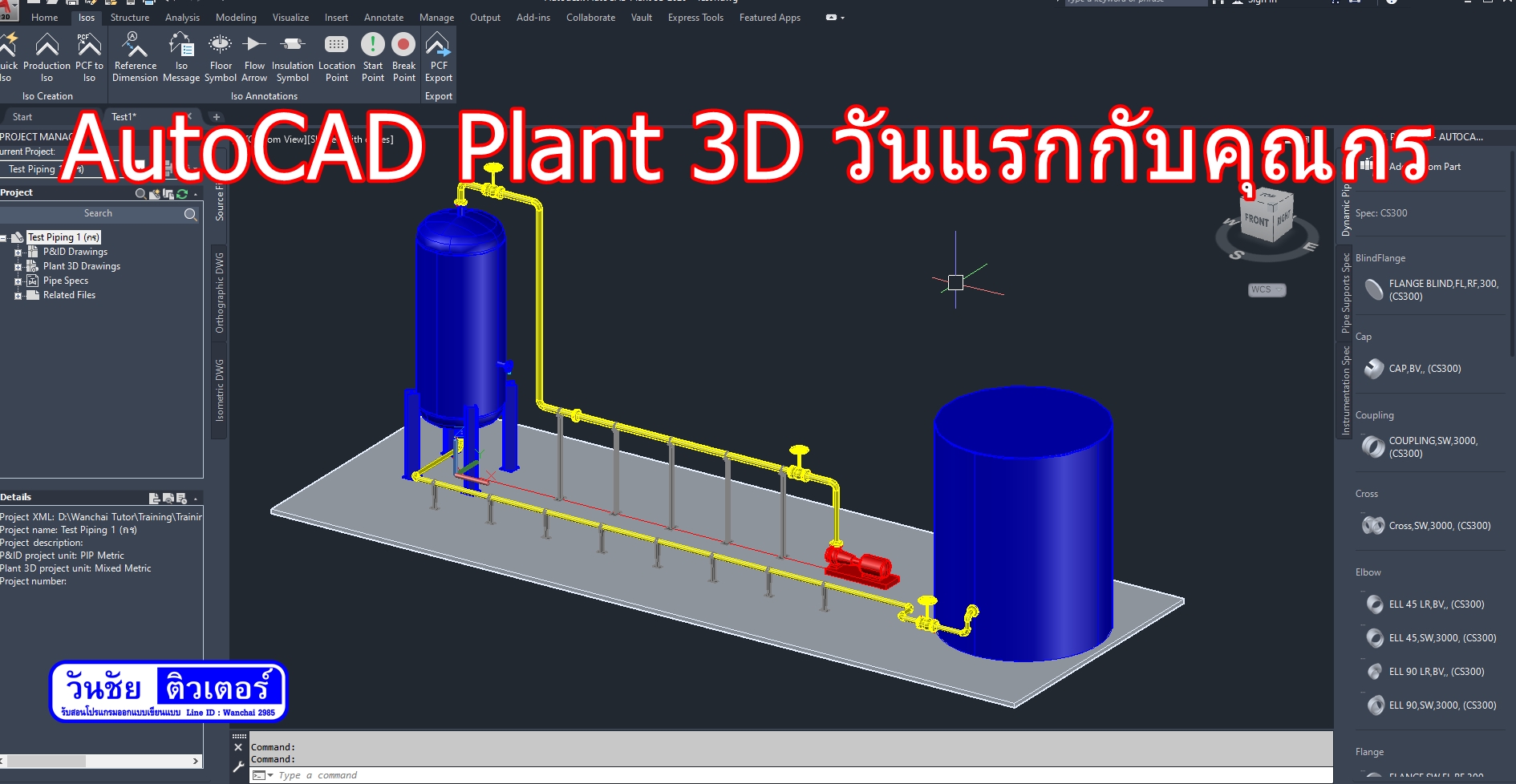Expand the Pipe Specs node
Viewport: 1516px width, 784px height.
pyautogui.click(x=18, y=281)
